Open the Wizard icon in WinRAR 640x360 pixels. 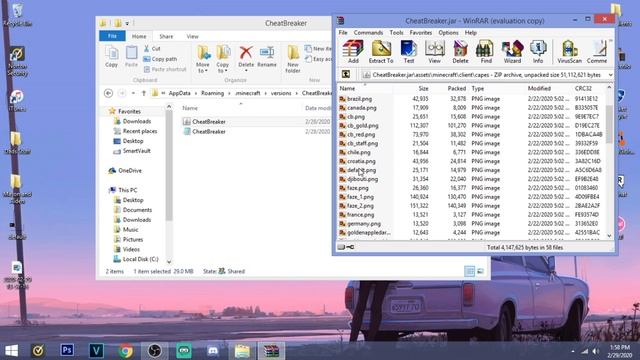[x=512, y=52]
